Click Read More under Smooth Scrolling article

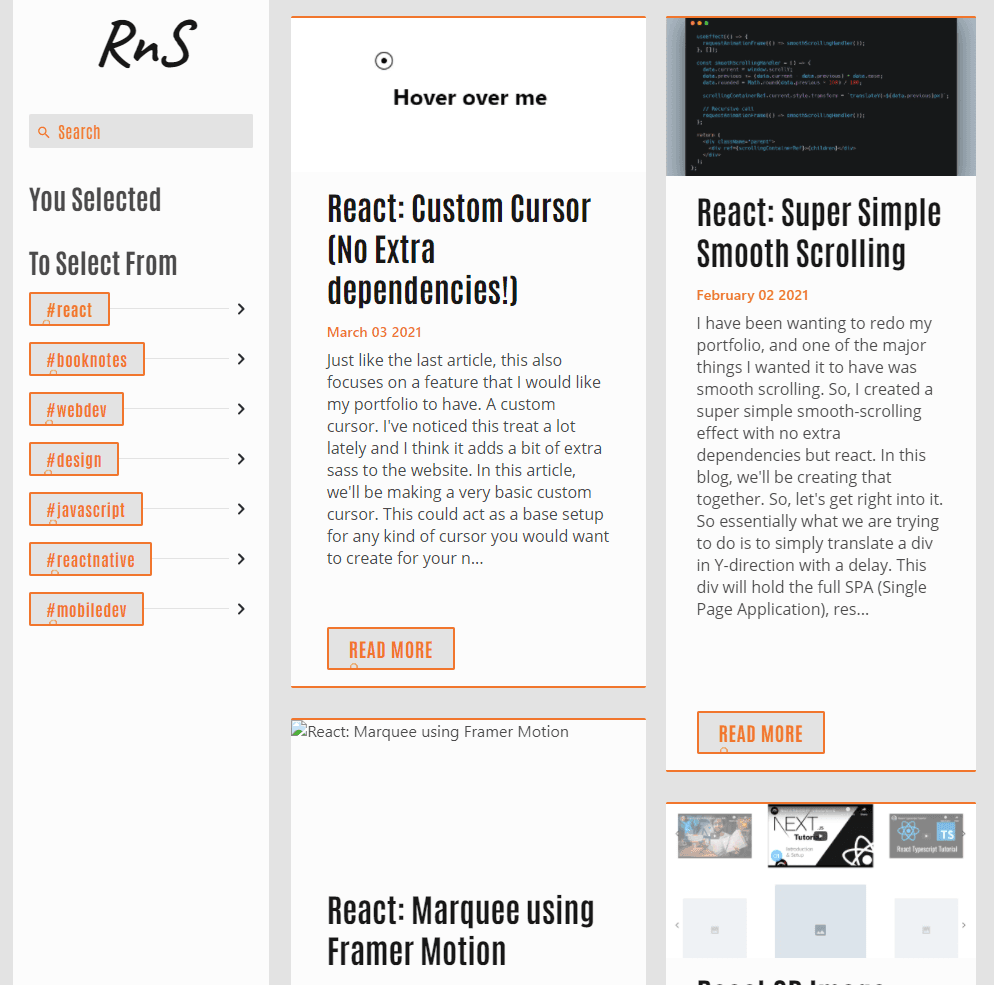[760, 733]
